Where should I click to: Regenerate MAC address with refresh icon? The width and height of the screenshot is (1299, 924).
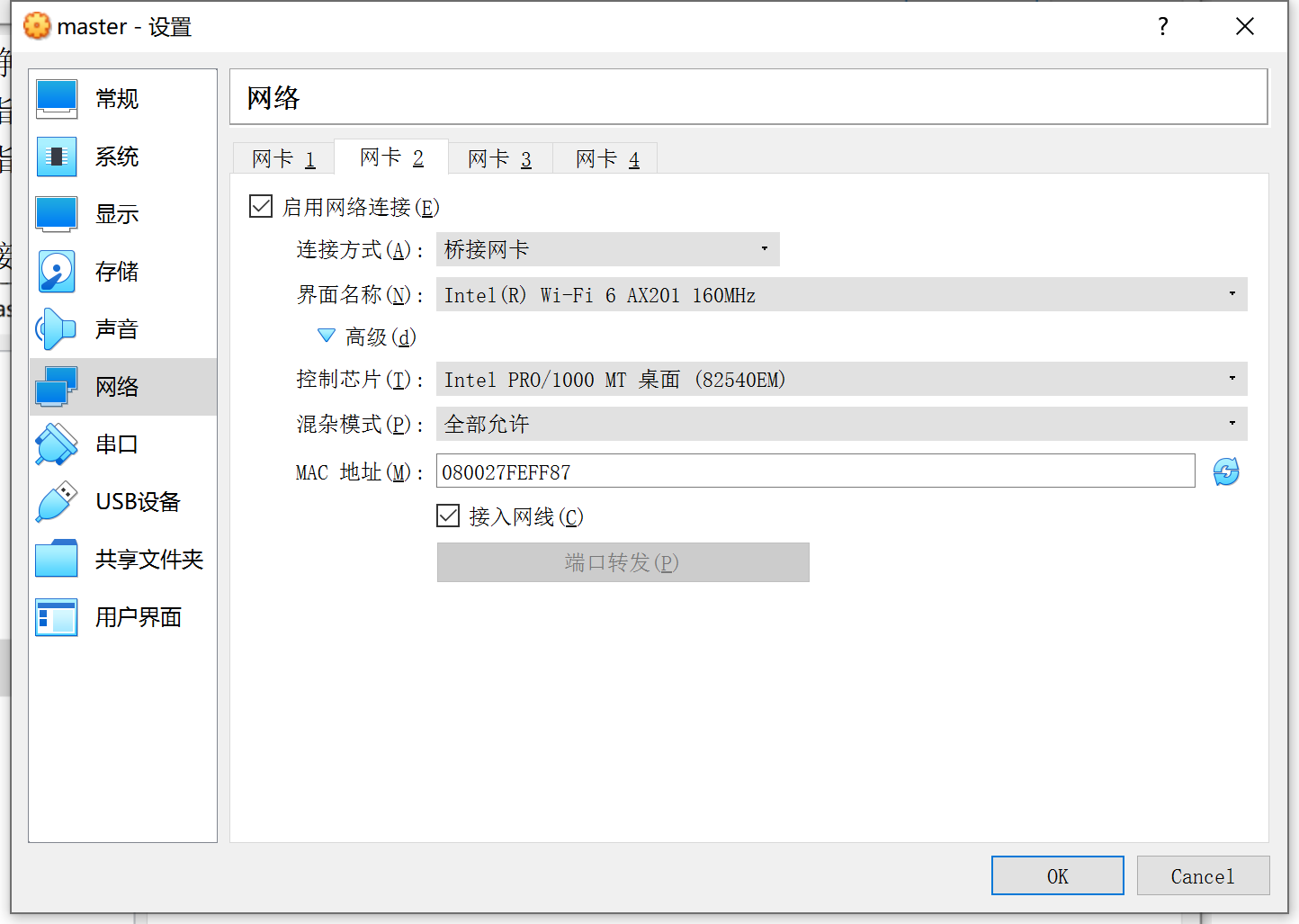pos(1226,471)
